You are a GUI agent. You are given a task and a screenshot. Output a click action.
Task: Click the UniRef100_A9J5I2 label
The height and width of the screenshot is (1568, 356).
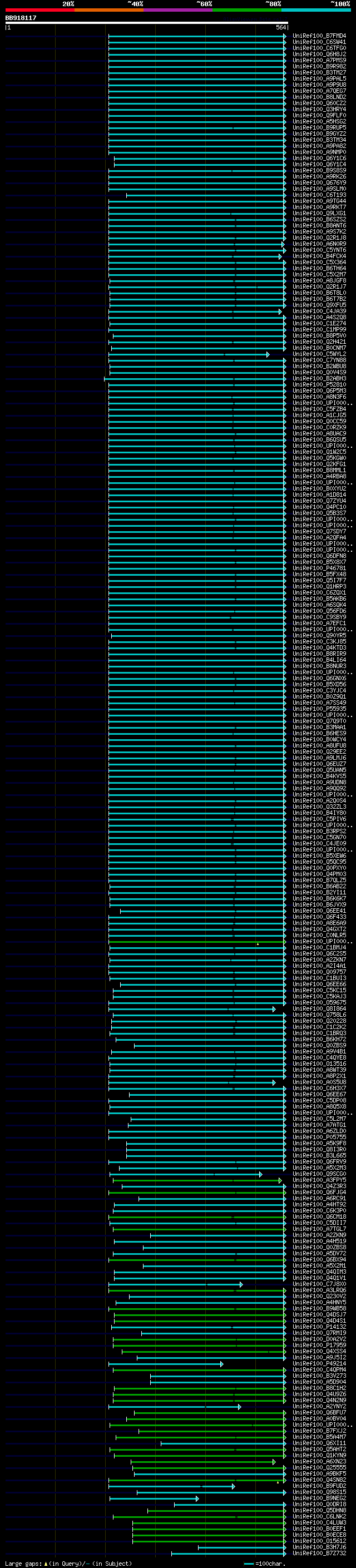click(x=319, y=1357)
